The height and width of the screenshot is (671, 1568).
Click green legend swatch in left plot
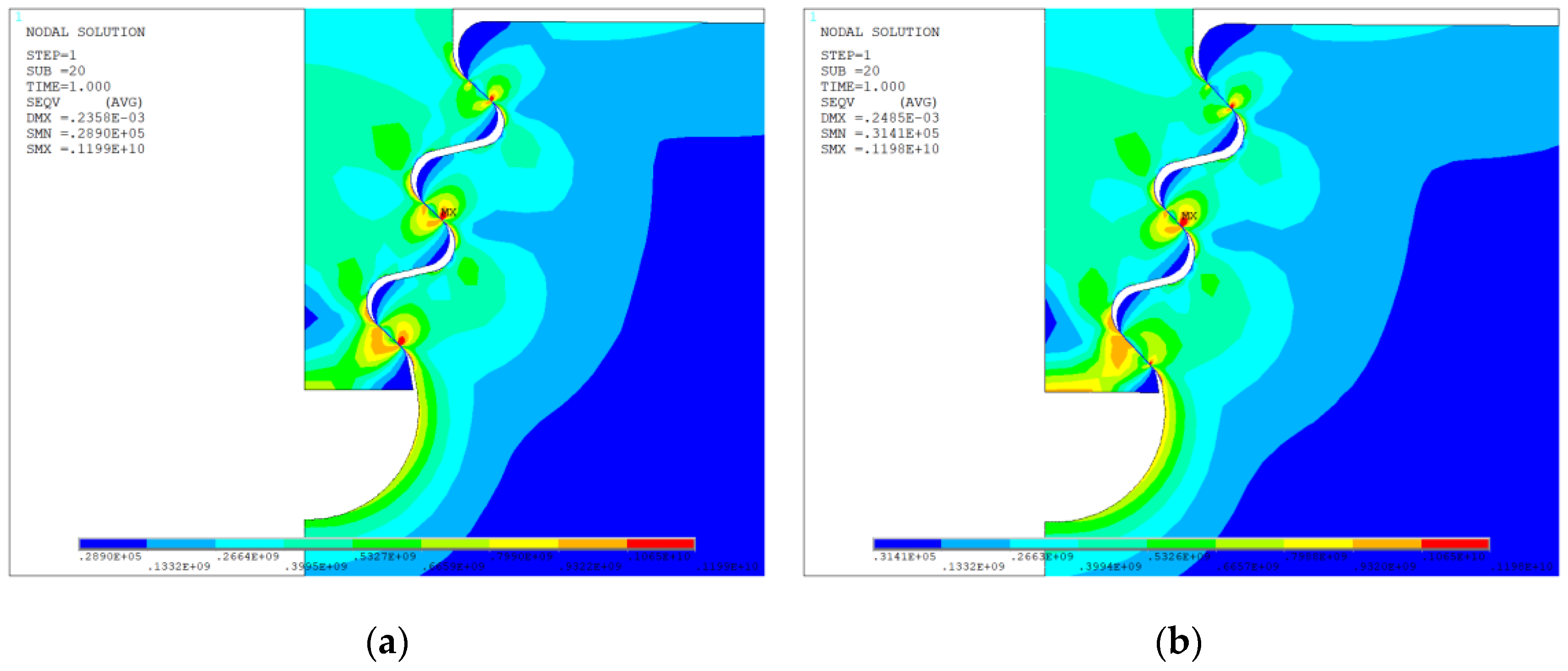point(387,543)
